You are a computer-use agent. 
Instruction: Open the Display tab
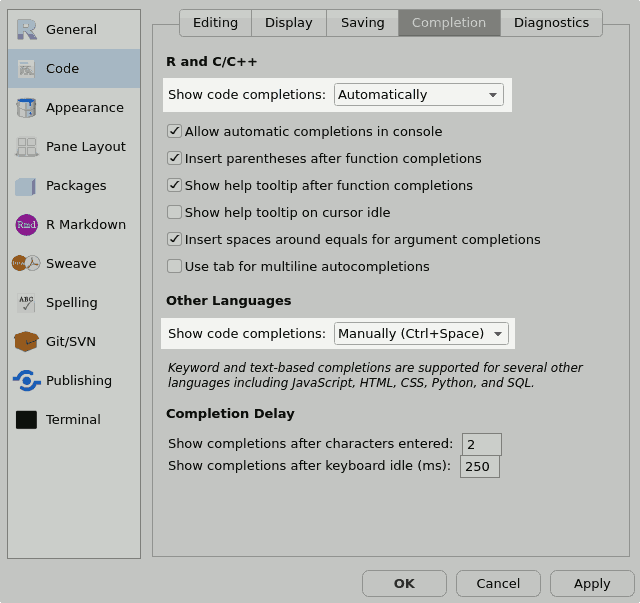click(x=289, y=23)
